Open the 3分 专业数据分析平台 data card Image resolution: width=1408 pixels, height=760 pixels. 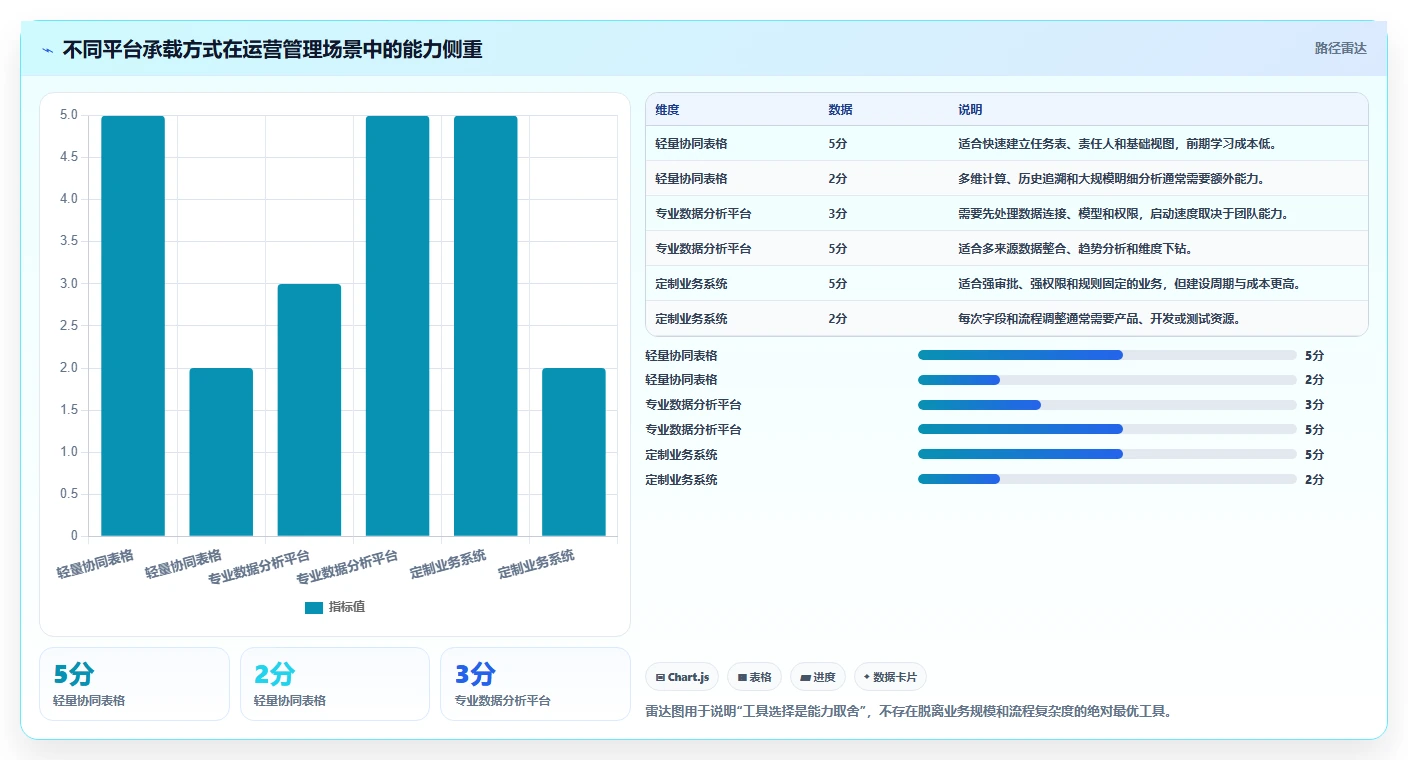[x=535, y=684]
